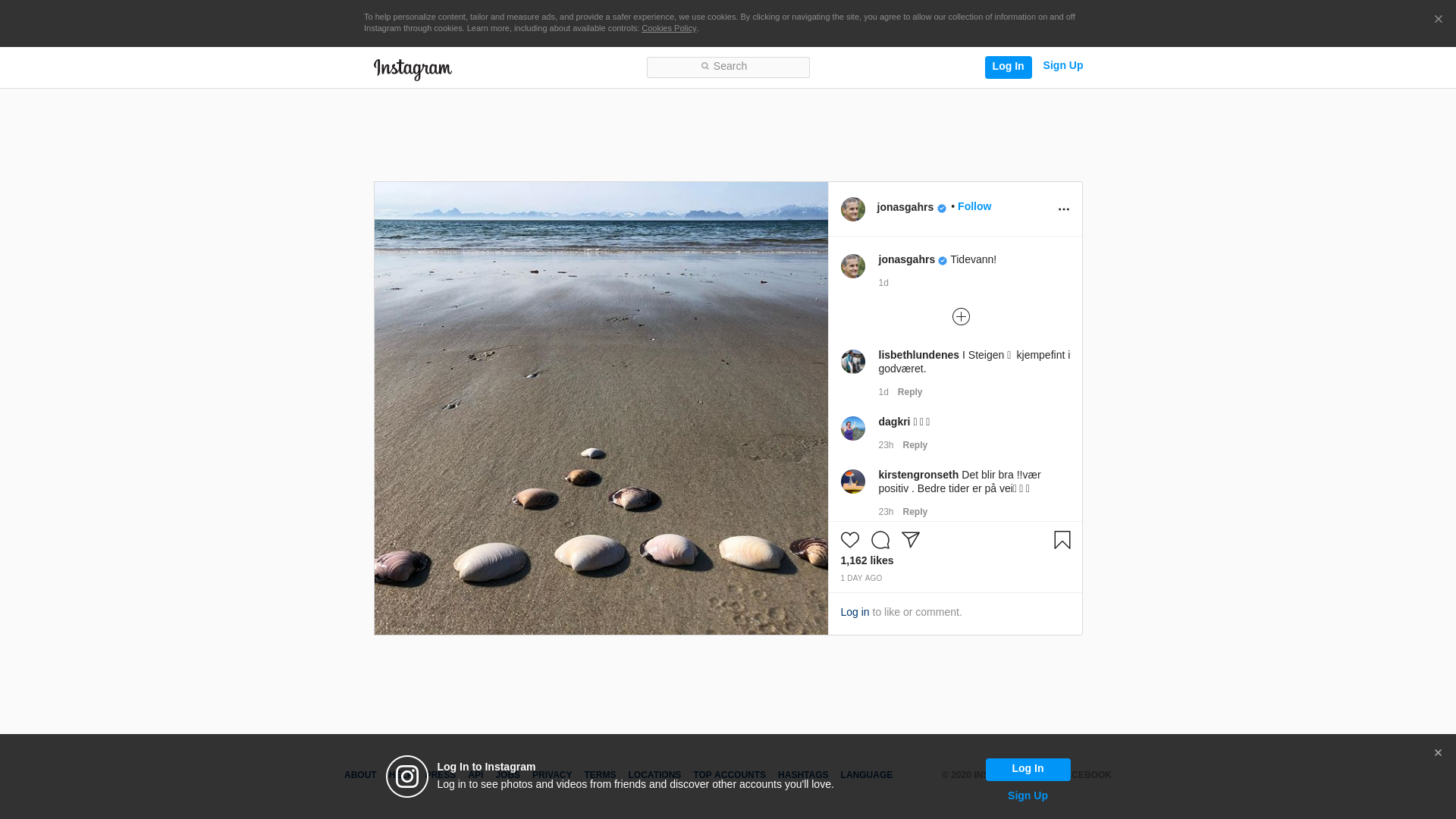
Task: Open jonasgahrs avatar beside Tidevann caption
Action: coord(853,266)
